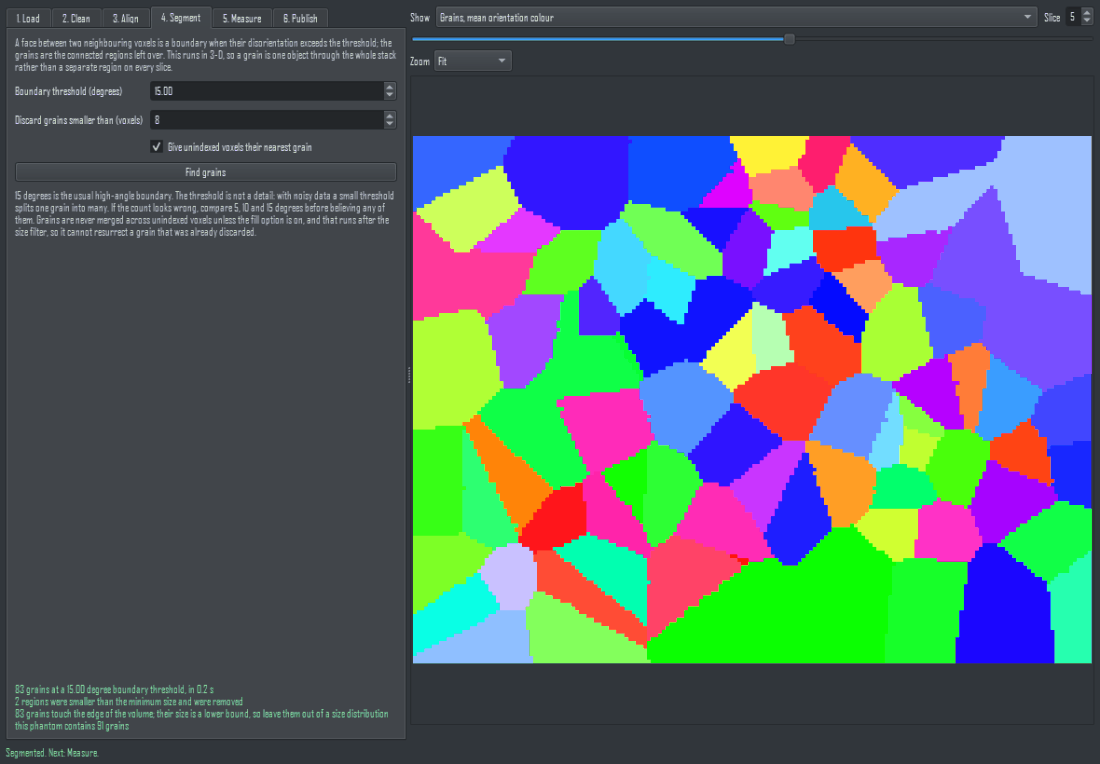Expand the Zoom Fit dropdown

pyautogui.click(x=473, y=61)
